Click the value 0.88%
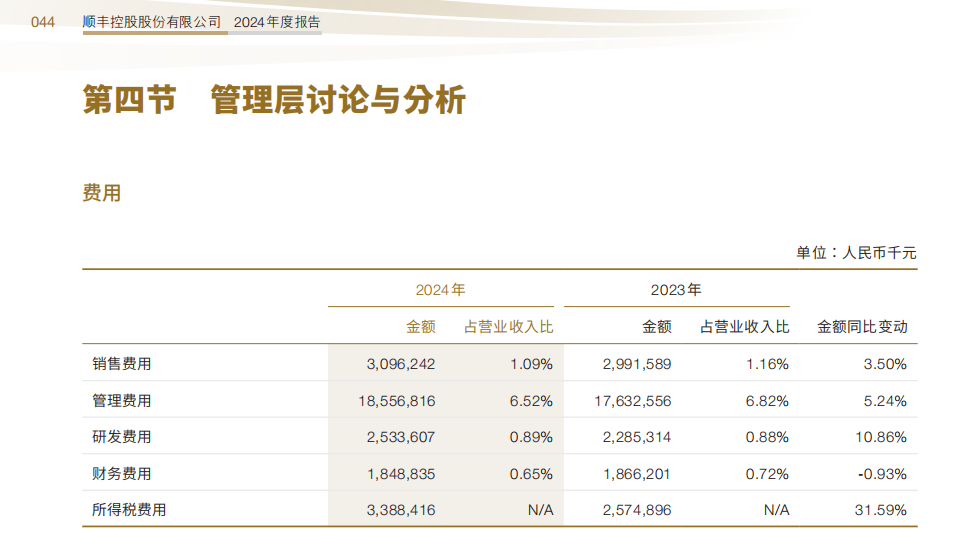 pos(767,437)
